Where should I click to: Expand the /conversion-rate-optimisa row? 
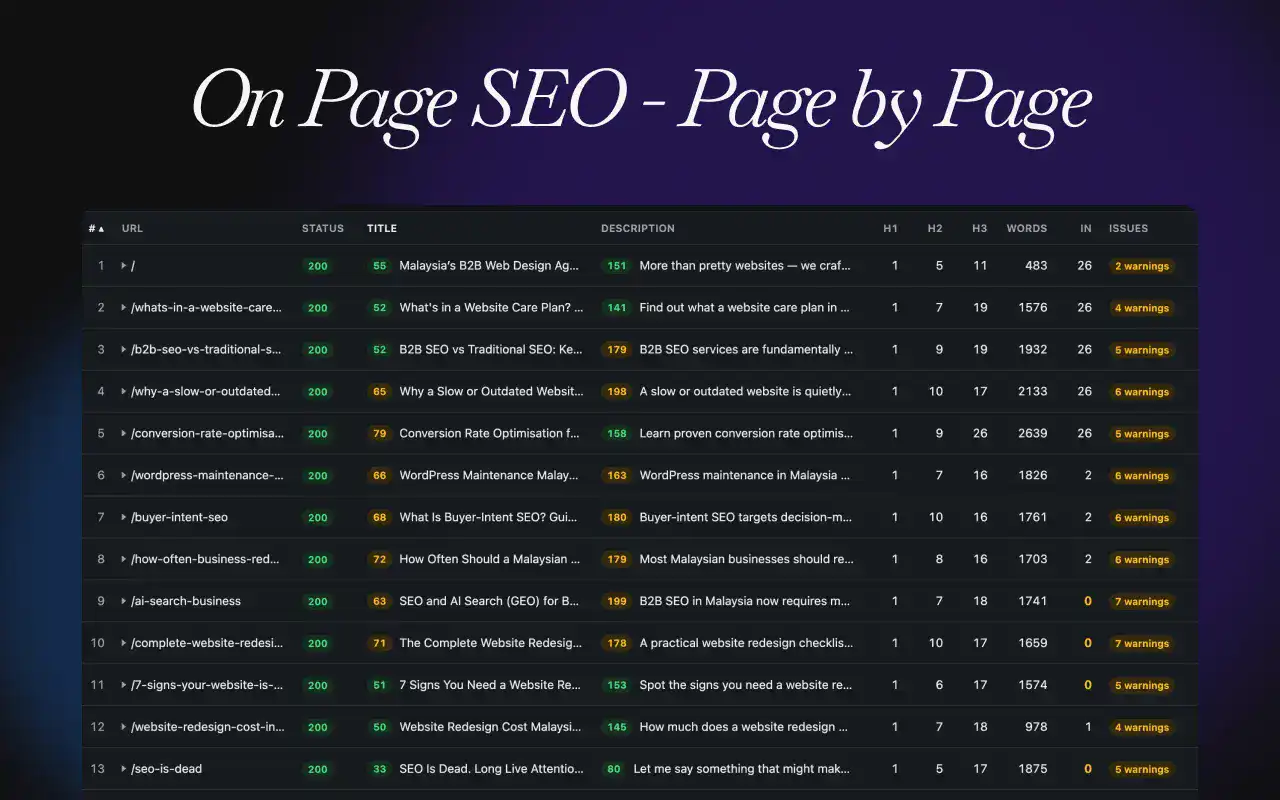(x=124, y=434)
